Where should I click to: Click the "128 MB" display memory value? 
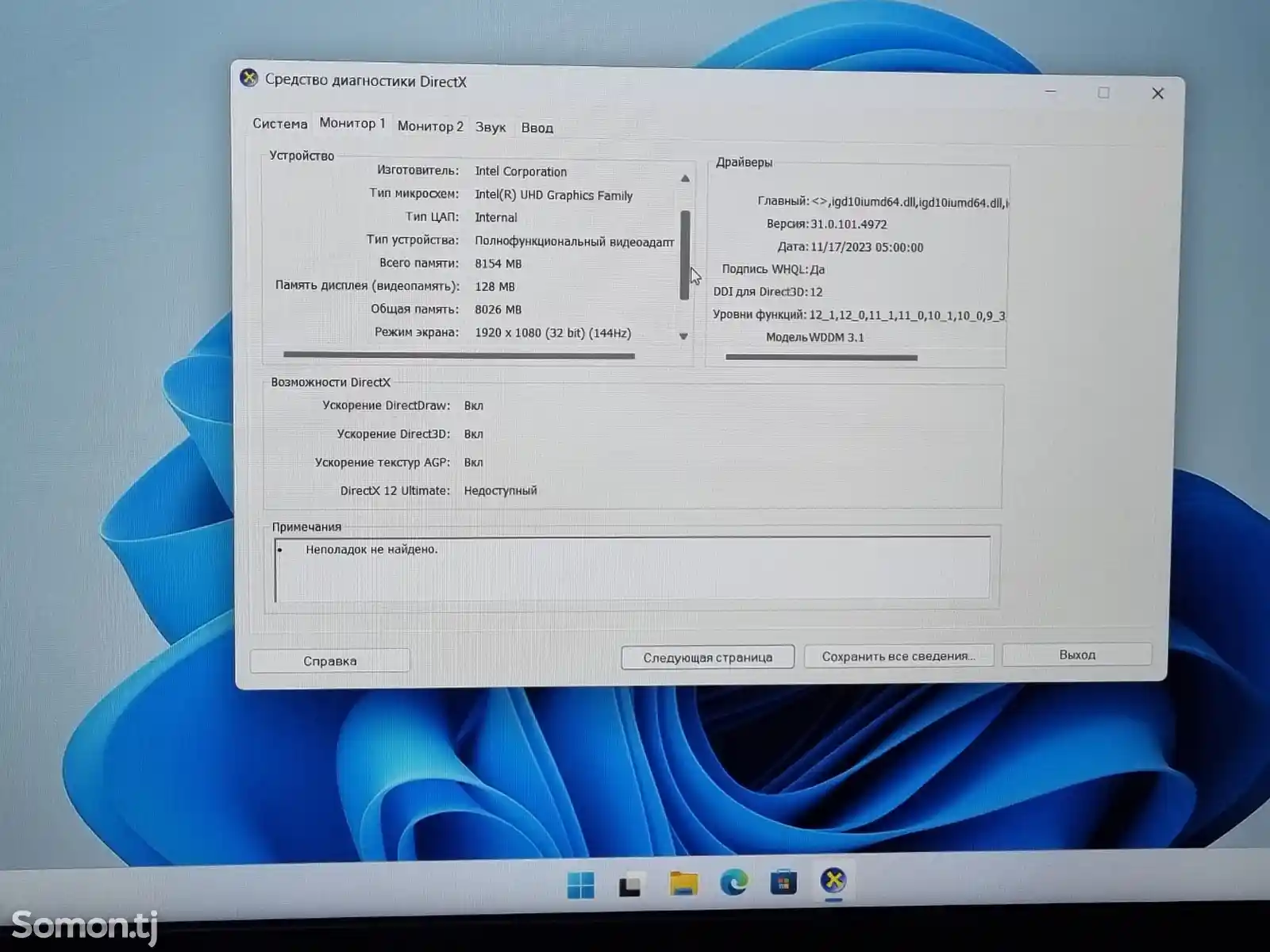coord(495,286)
